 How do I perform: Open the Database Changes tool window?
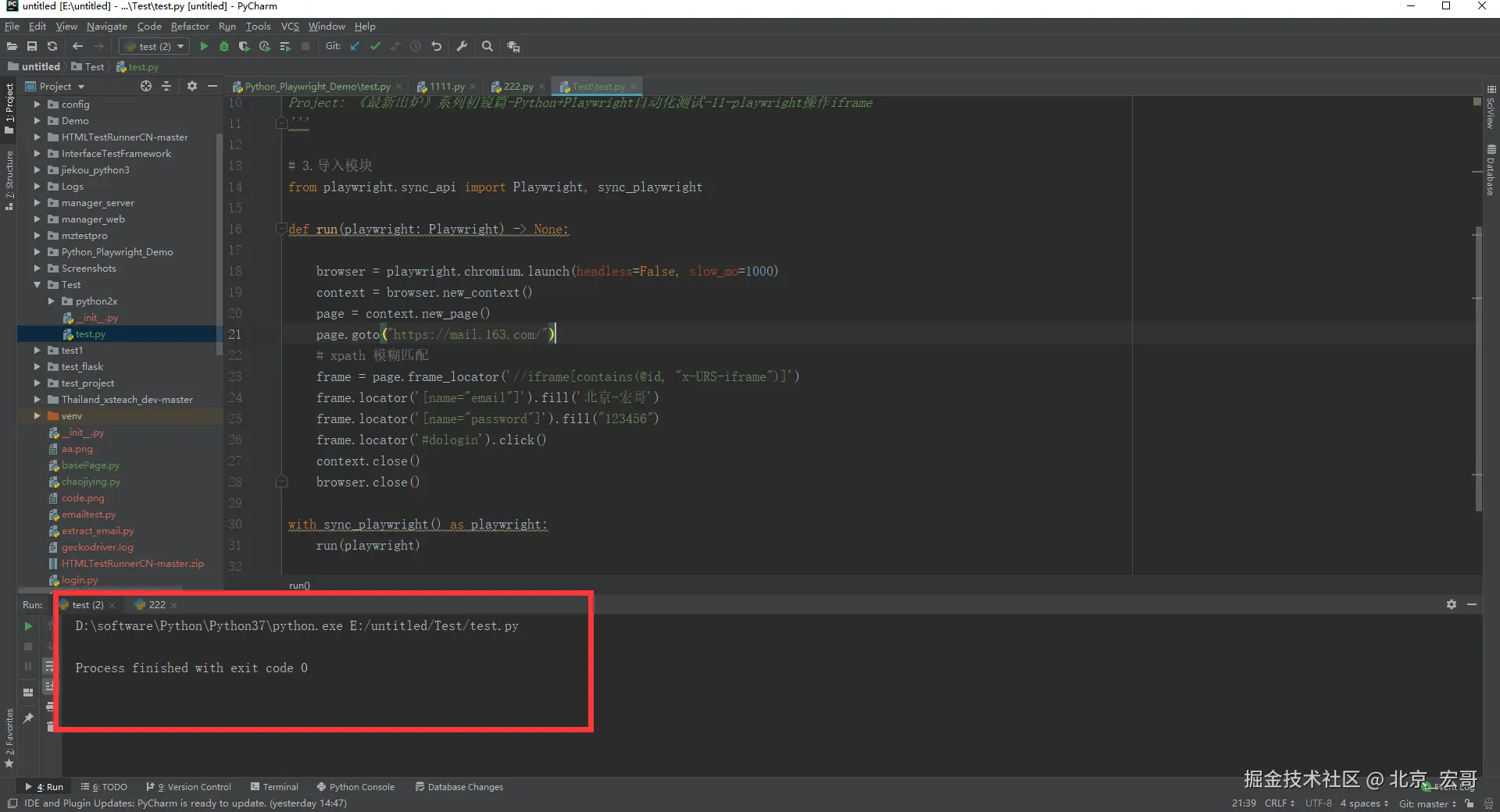click(x=459, y=787)
